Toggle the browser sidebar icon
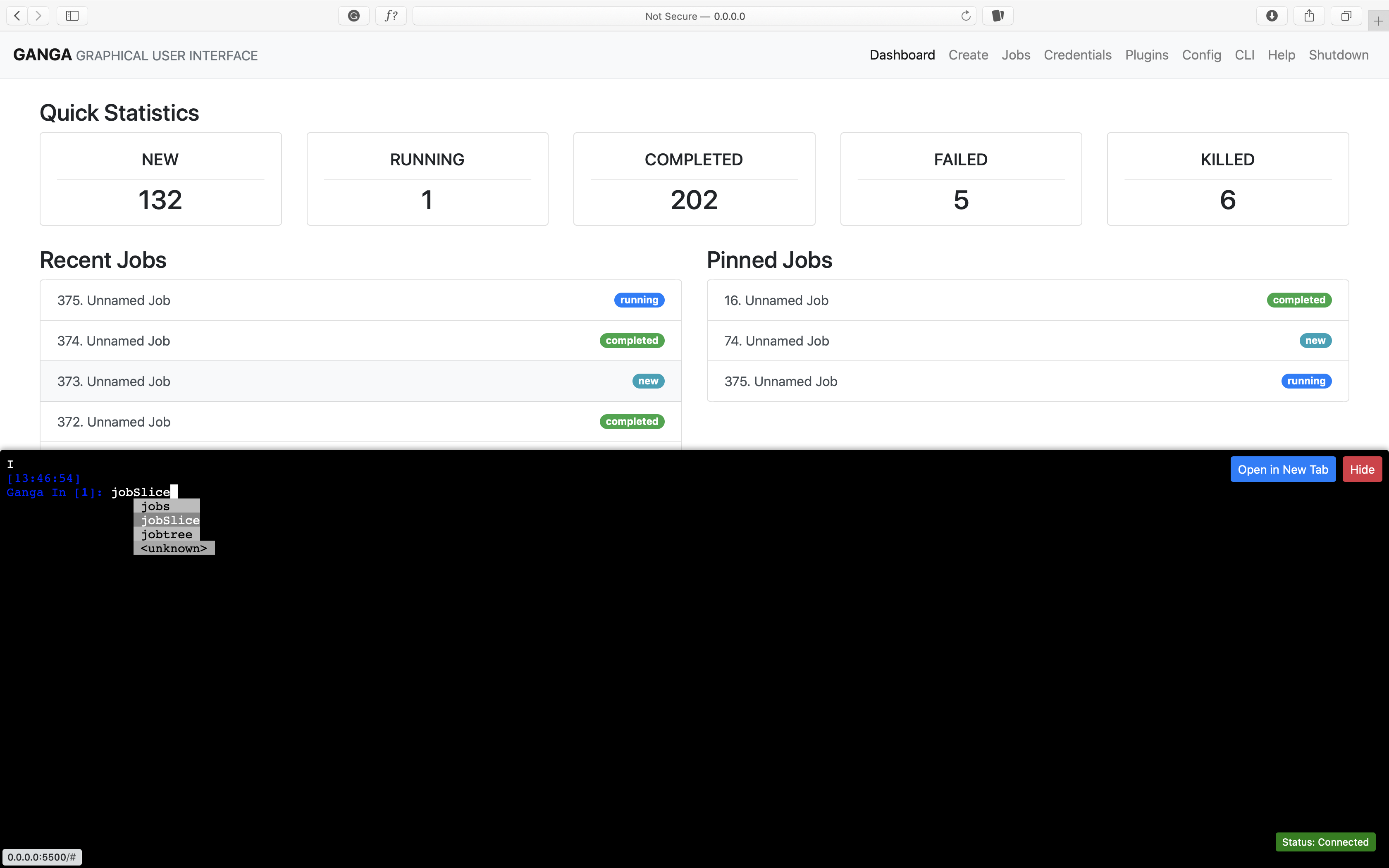The image size is (1389, 868). click(x=72, y=16)
